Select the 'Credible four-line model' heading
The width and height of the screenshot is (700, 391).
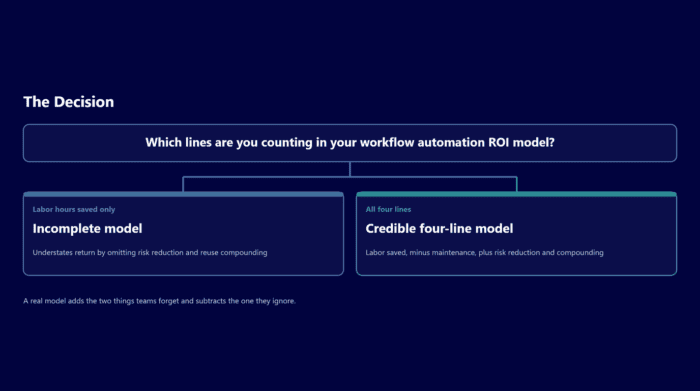(439, 229)
